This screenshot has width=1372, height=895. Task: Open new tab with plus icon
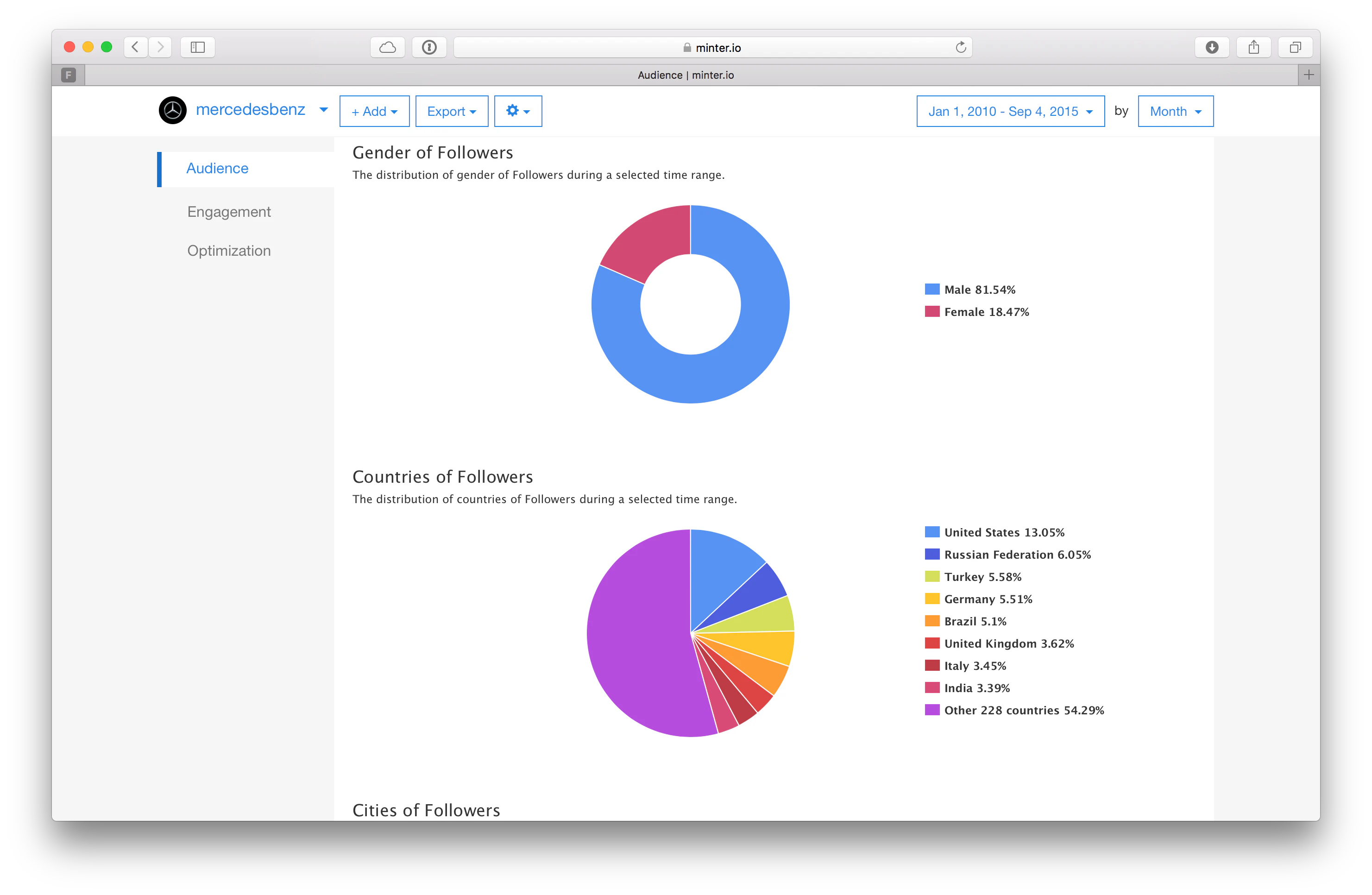coord(1309,75)
